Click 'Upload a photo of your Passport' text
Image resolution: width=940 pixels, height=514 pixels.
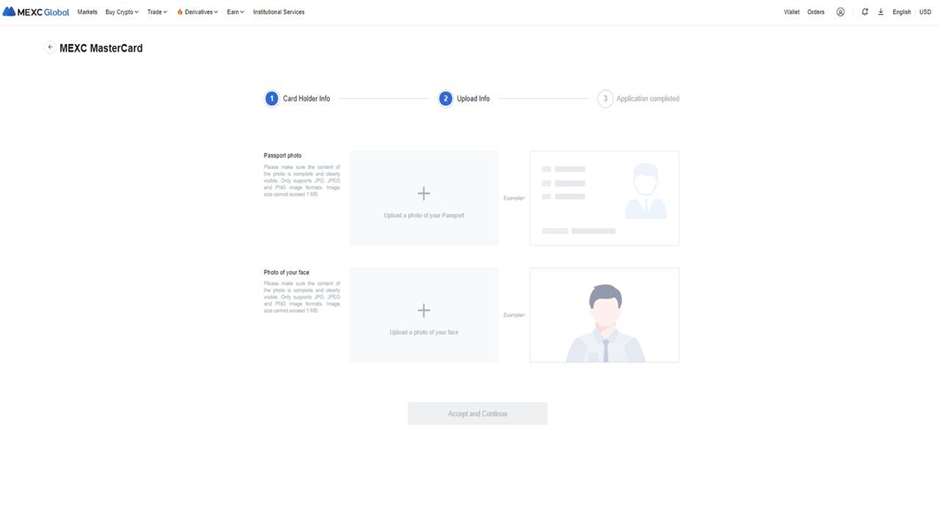coord(424,215)
